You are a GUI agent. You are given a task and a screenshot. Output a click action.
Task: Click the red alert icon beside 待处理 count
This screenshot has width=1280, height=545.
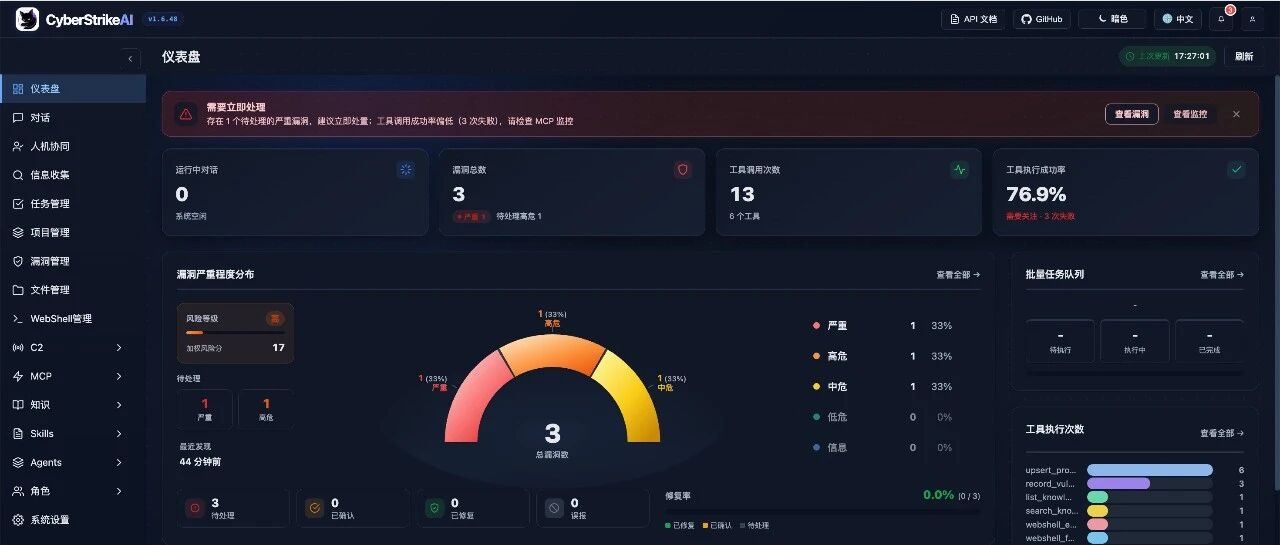[x=194, y=508]
